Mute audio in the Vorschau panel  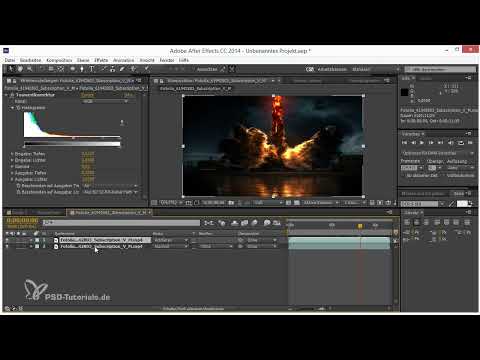451,143
